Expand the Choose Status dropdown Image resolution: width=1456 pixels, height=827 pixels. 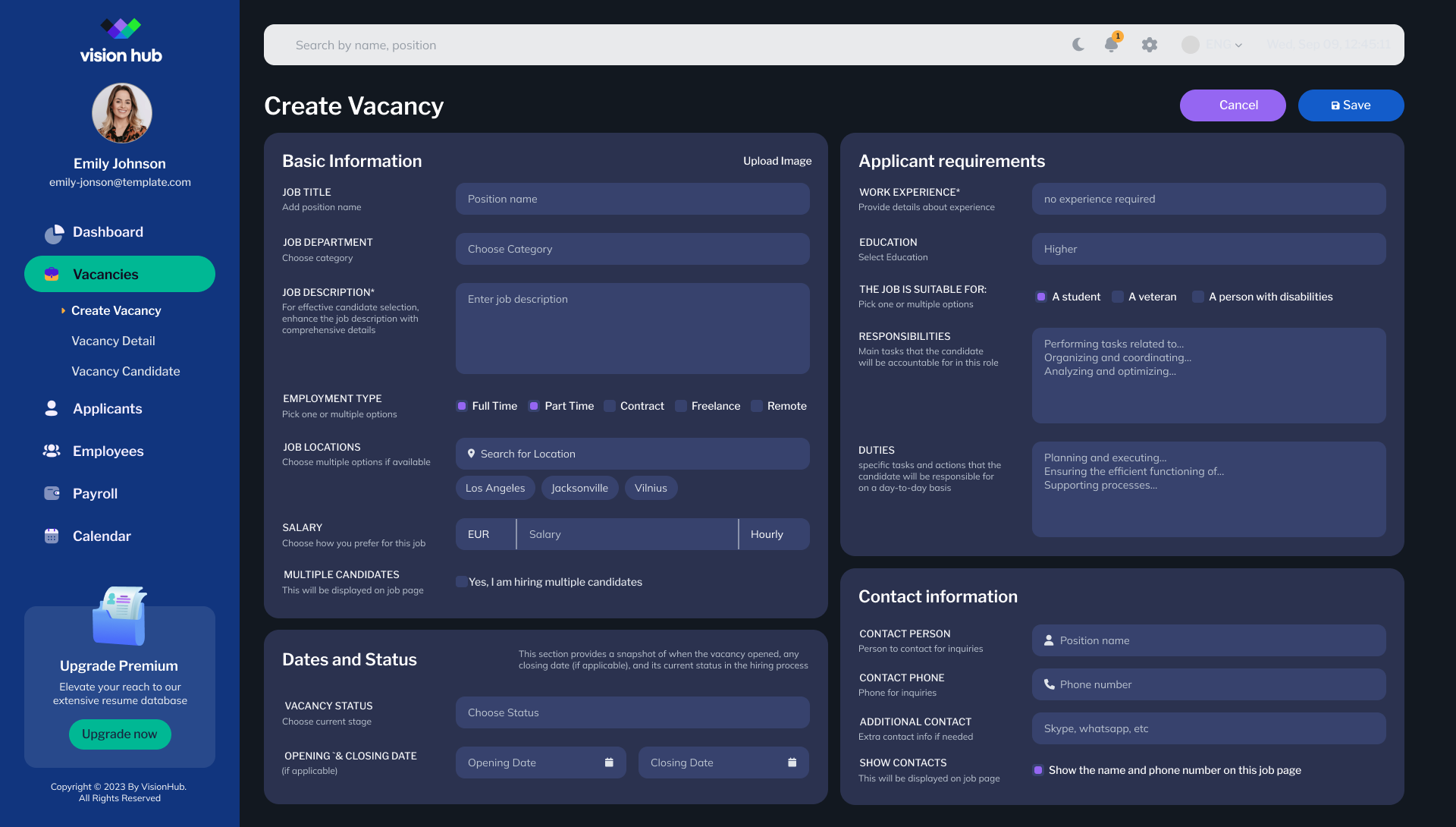pos(632,712)
